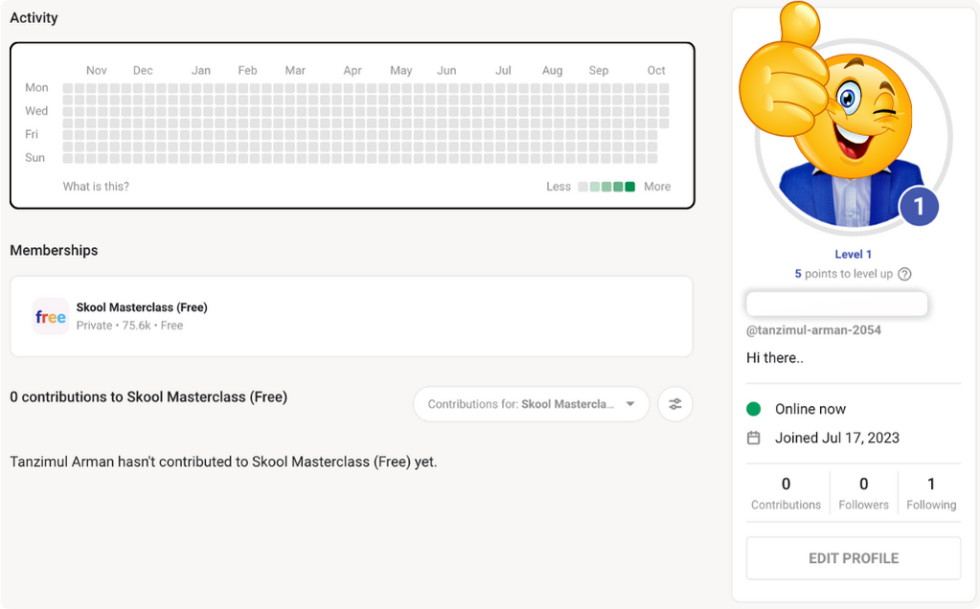Click the darkest green legend swatch
This screenshot has height=609, width=980.
point(630,186)
